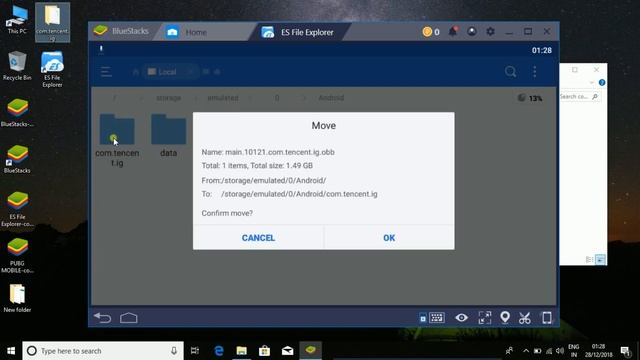Select the Android breadcrumb
Screen dimensions: 640x360
331,98
